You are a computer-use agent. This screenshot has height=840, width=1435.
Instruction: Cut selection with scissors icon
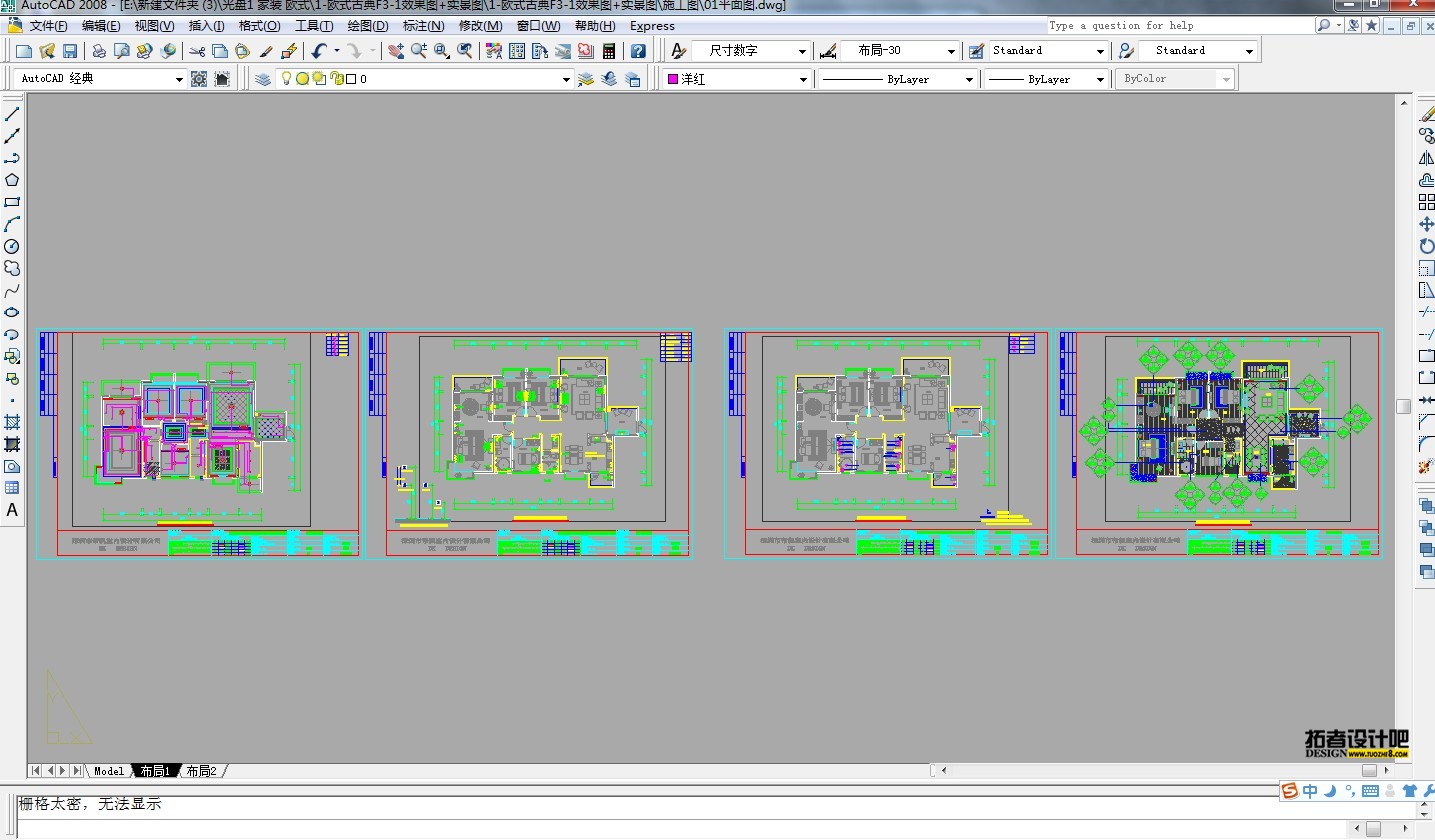click(197, 50)
